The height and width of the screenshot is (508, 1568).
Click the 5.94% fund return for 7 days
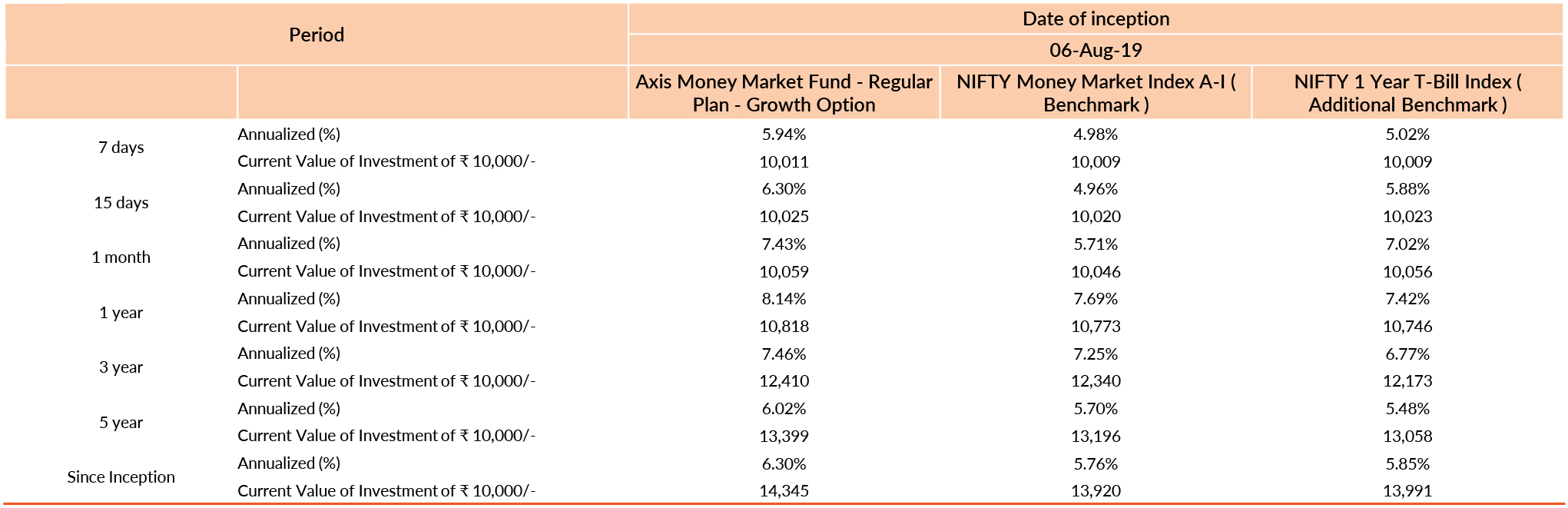click(784, 134)
